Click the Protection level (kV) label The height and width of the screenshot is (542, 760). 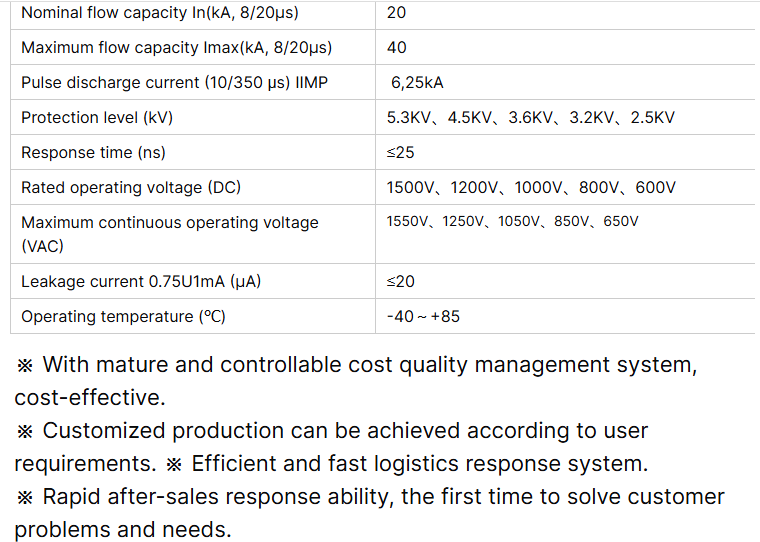click(x=97, y=118)
